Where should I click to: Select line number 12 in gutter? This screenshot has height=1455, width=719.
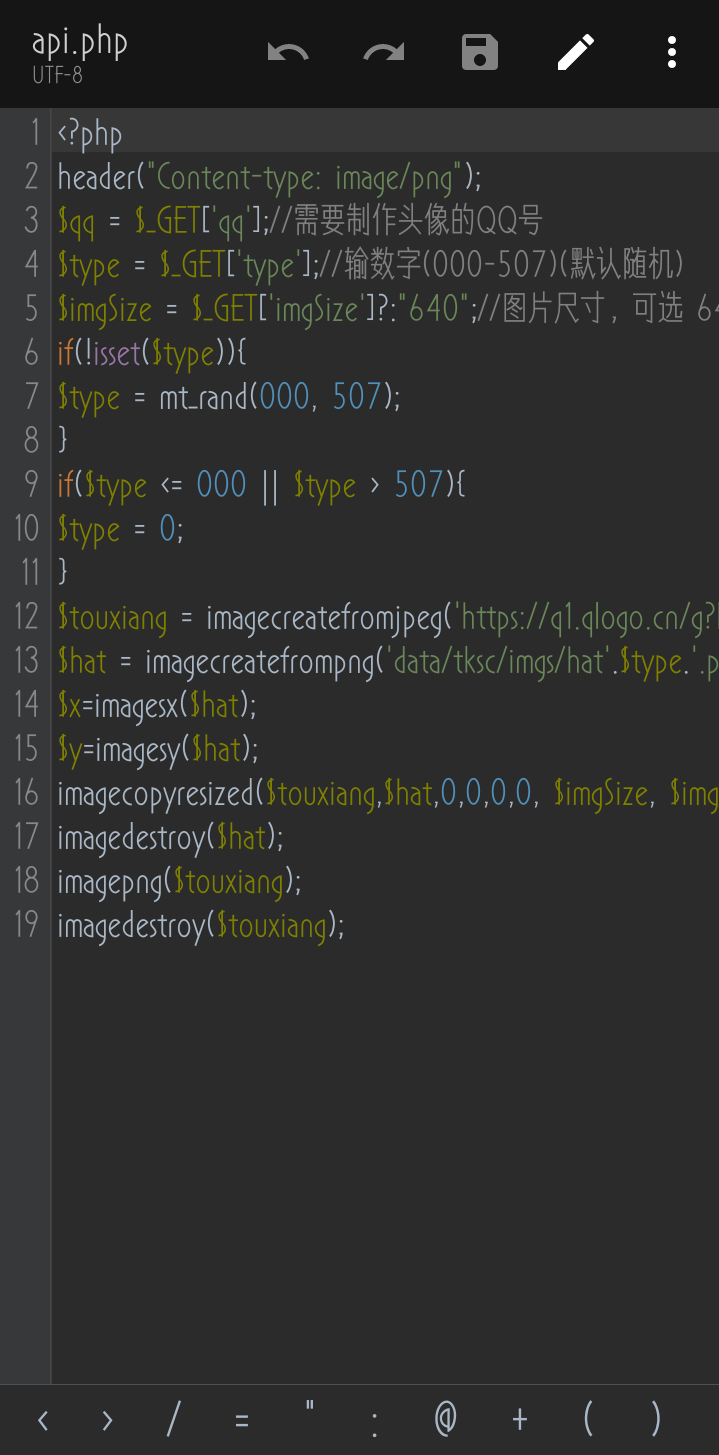coord(26,617)
